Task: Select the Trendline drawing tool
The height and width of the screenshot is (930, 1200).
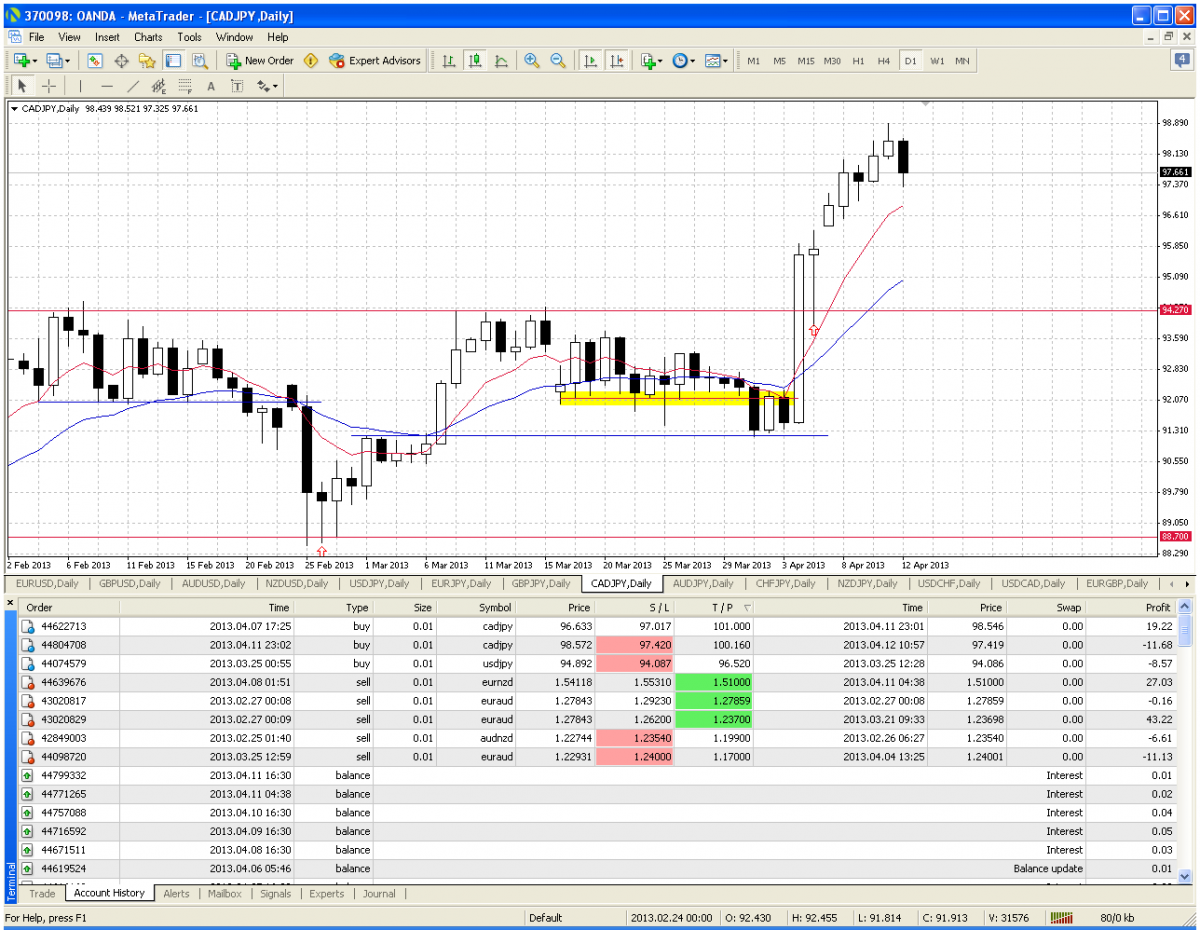Action: tap(132, 86)
